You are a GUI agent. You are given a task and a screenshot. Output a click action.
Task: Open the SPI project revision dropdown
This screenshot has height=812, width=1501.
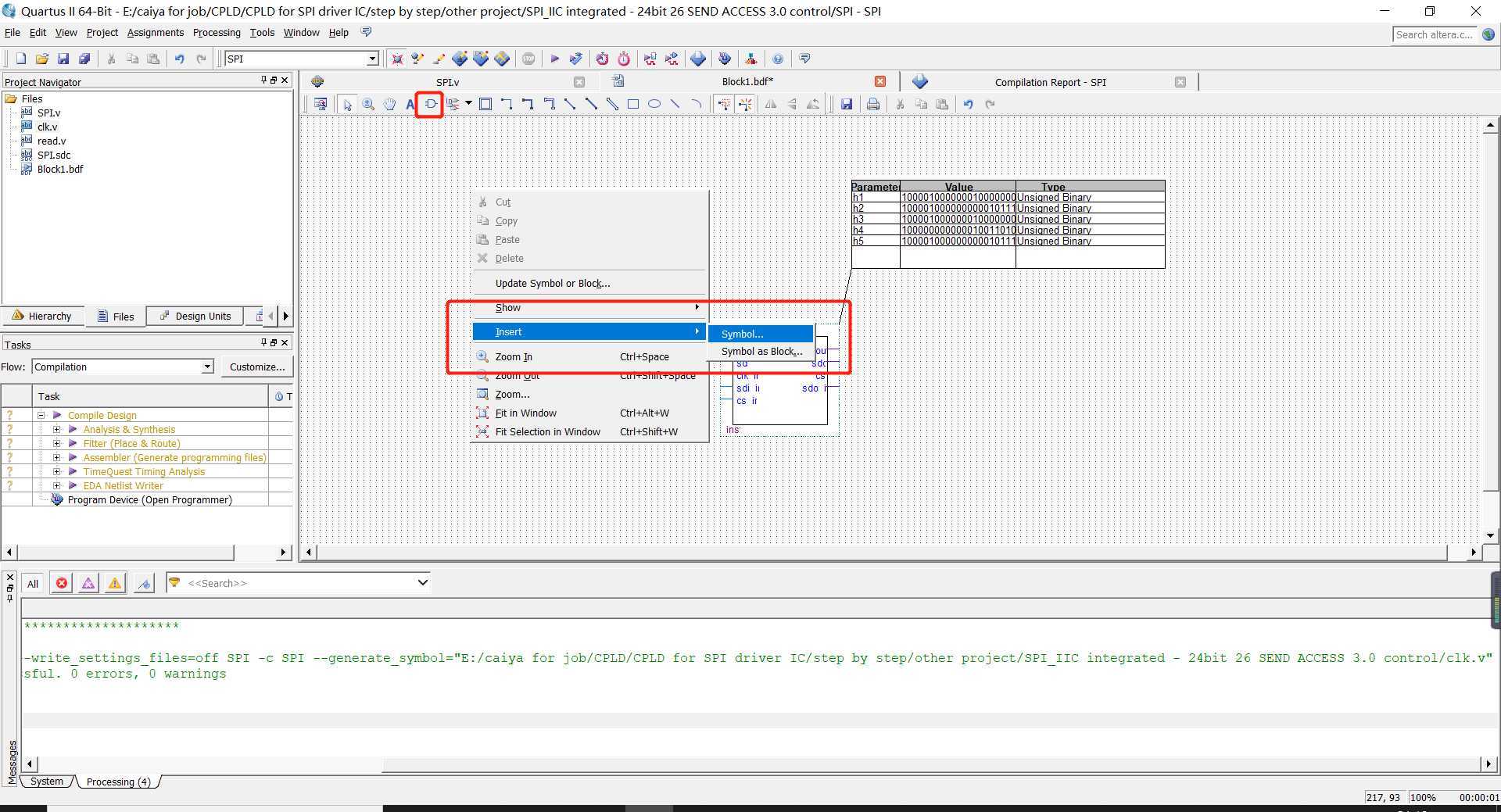coord(372,59)
